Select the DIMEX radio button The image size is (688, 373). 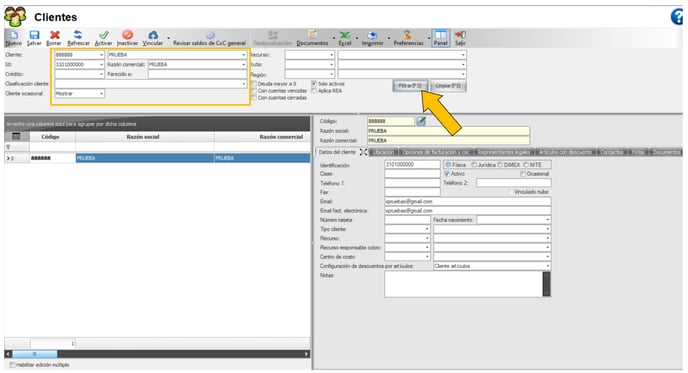(500, 165)
